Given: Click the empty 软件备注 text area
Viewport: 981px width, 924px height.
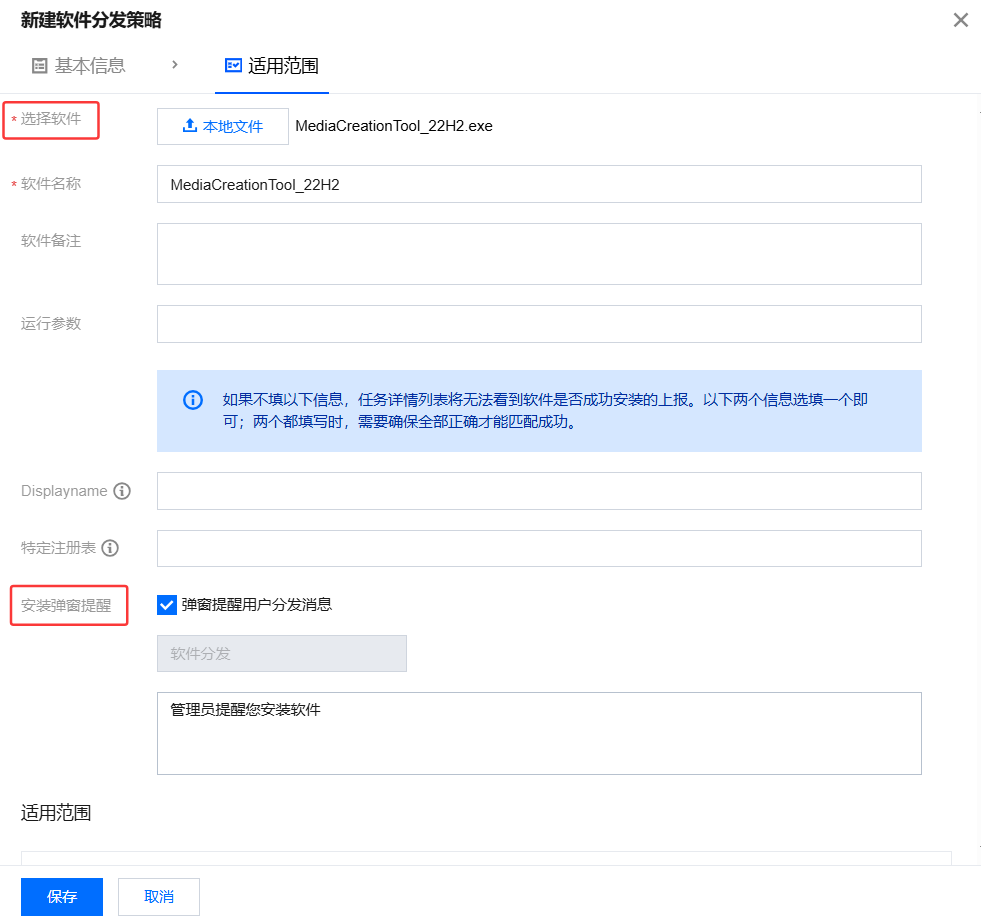Looking at the screenshot, I should [x=538, y=253].
